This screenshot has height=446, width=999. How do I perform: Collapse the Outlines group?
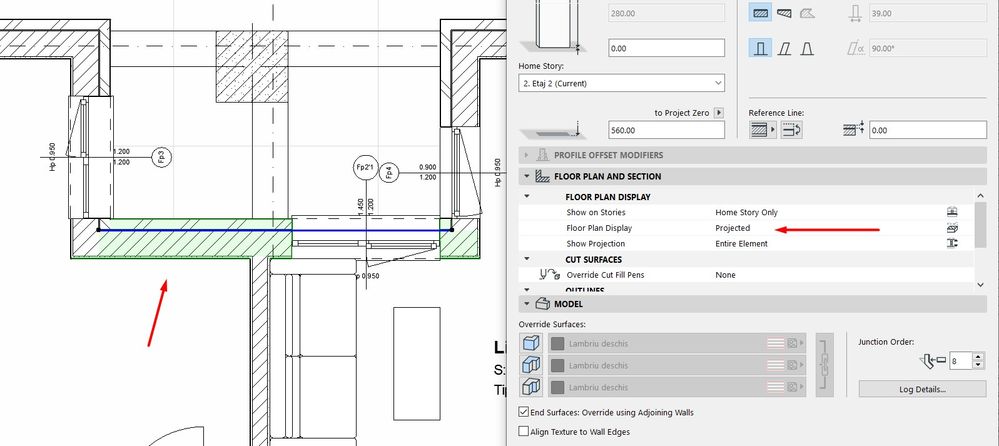click(x=526, y=291)
